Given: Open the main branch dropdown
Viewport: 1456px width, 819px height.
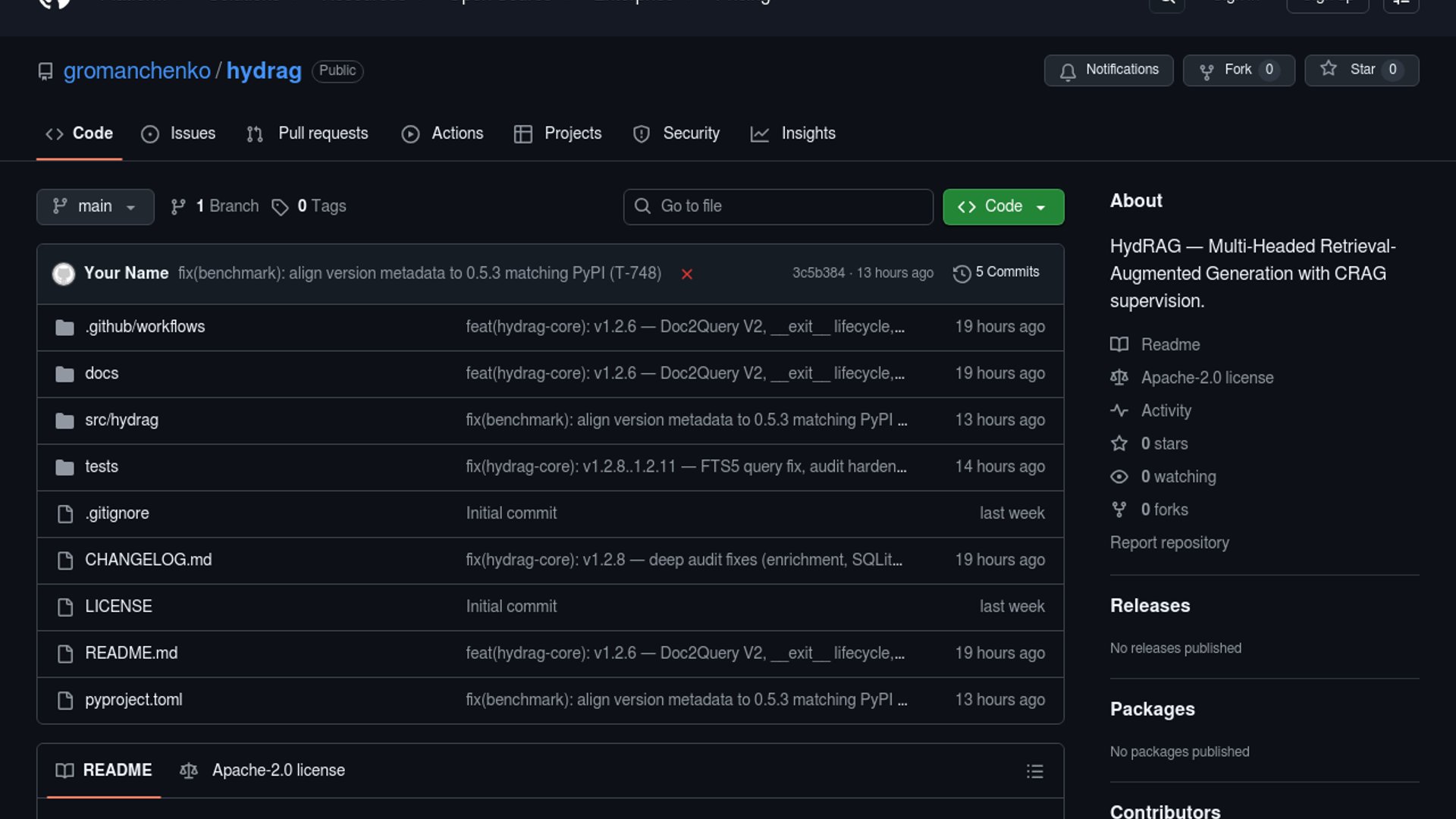Looking at the screenshot, I should pos(95,206).
